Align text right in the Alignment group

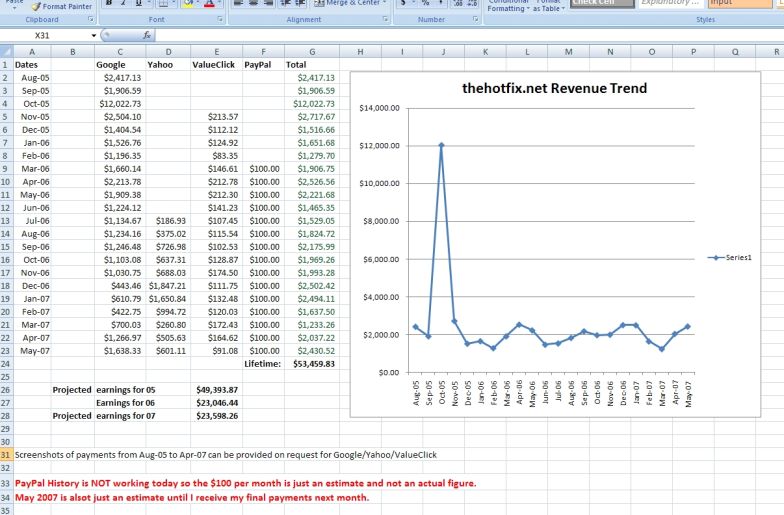tap(268, 4)
